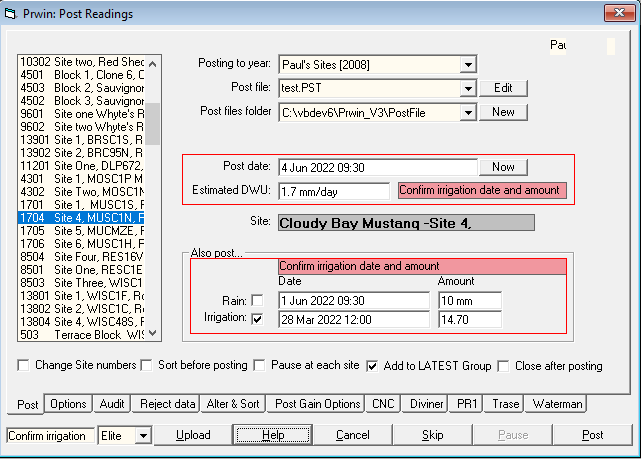Expand the Posting to year dropdown
Viewport: 641px width, 459px height.
pos(467,65)
